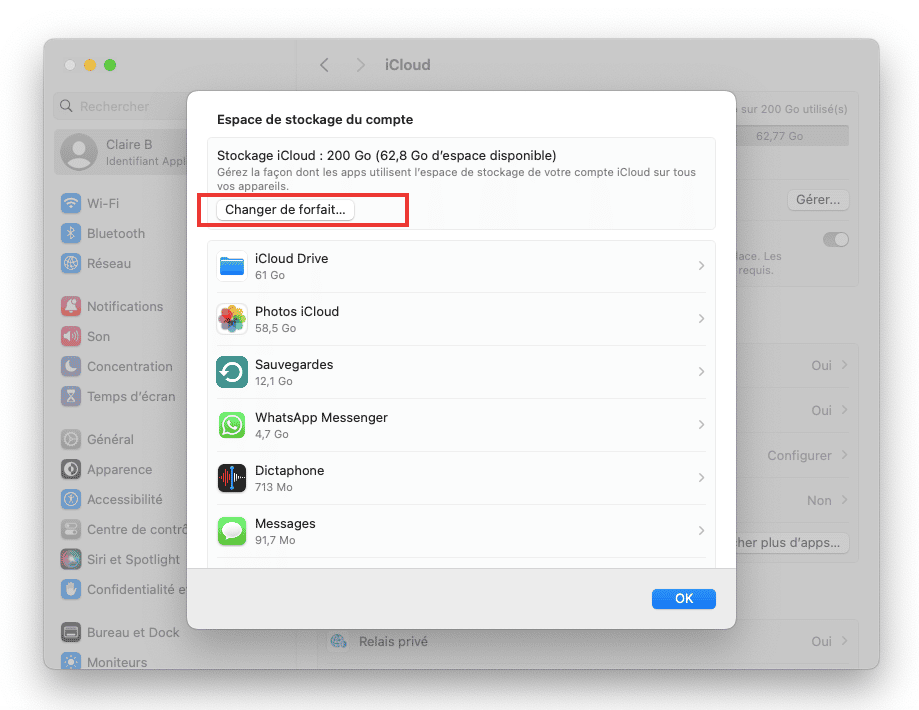Click the '58,5 Go' size text

tap(275, 328)
